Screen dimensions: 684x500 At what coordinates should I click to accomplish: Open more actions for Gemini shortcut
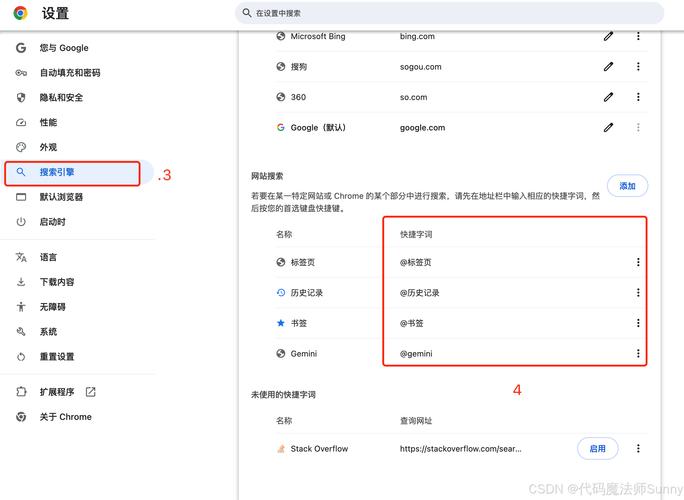(x=638, y=353)
